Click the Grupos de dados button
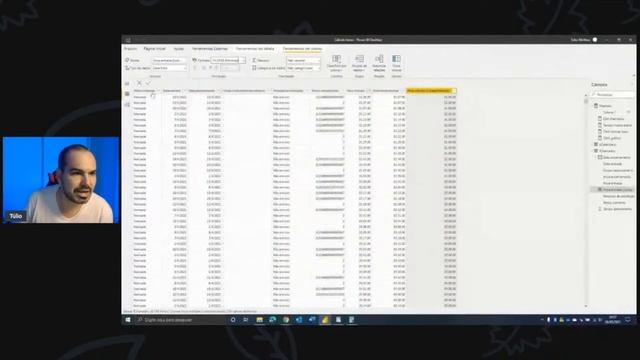640x360 pixels. point(359,63)
